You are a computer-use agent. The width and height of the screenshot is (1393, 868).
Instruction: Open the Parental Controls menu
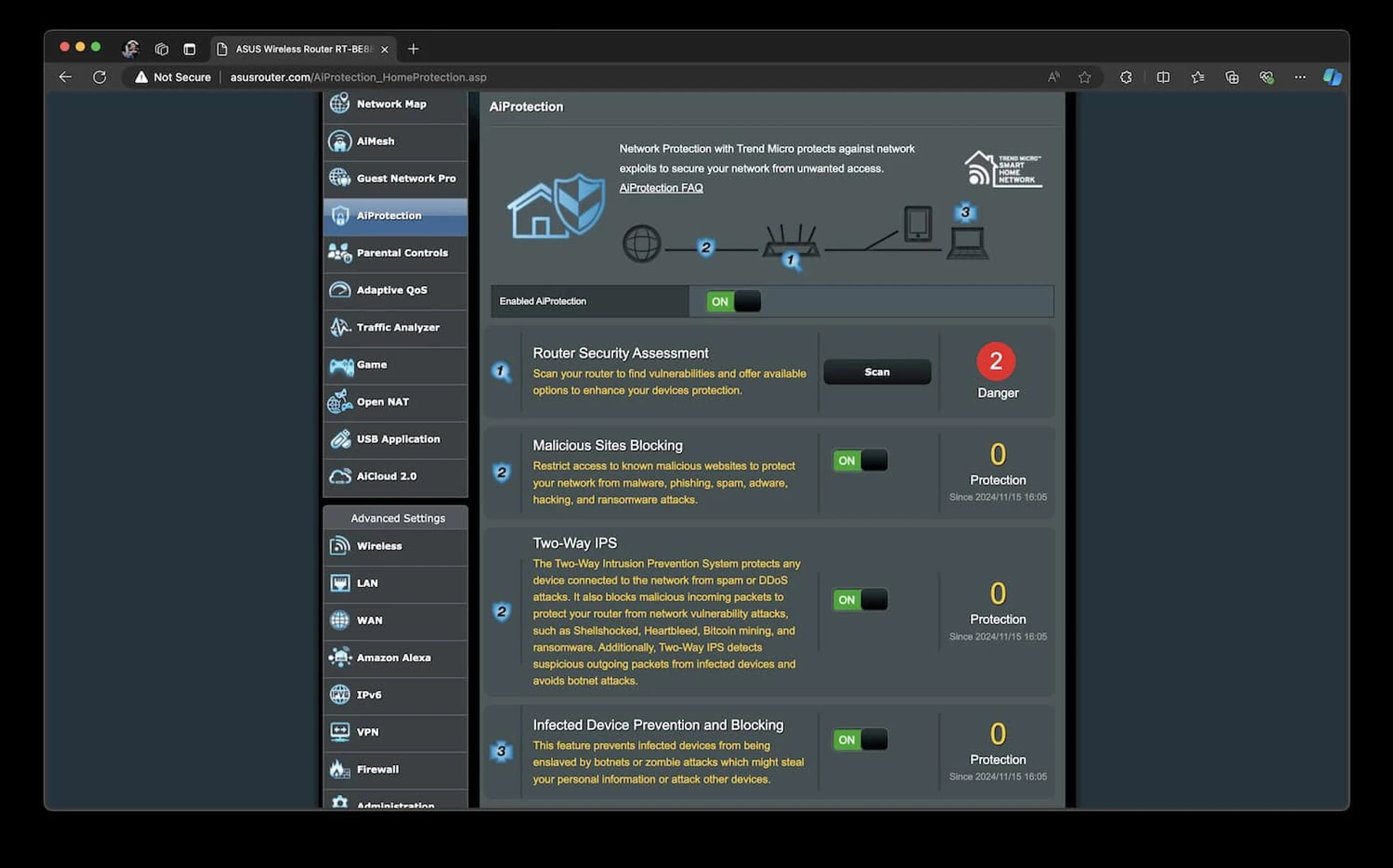pyautogui.click(x=395, y=253)
